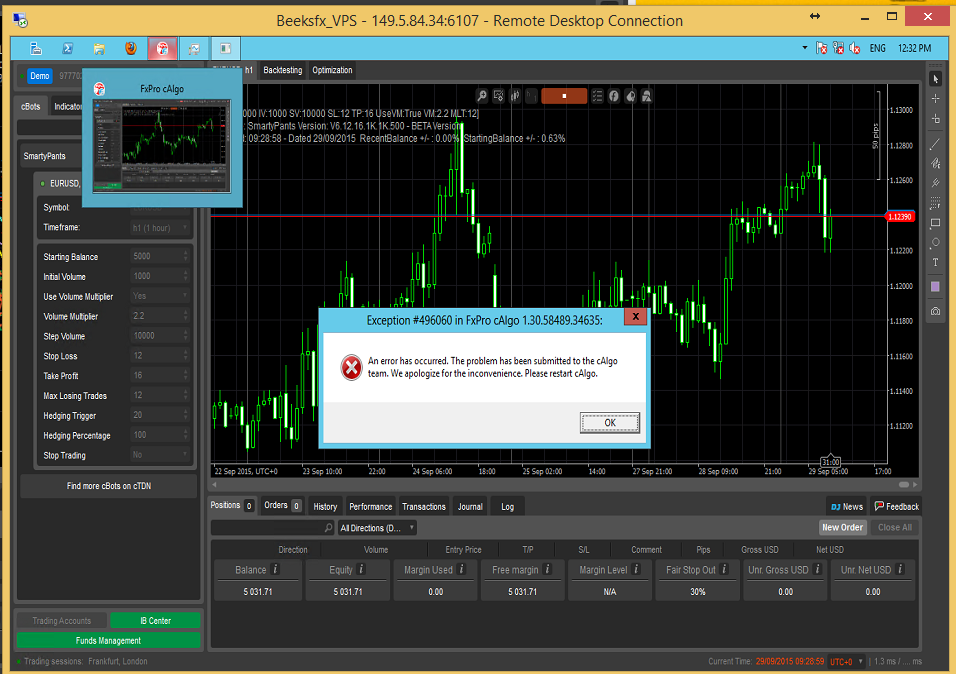Select the text T tool

click(x=935, y=262)
